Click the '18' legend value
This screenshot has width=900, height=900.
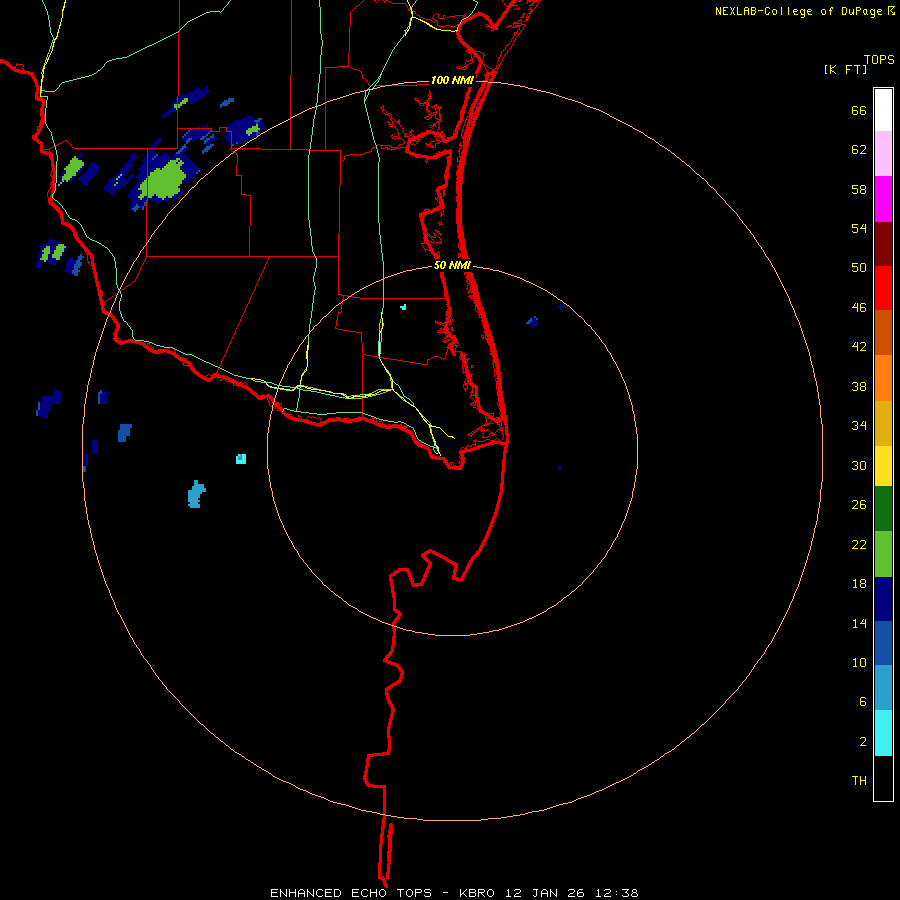click(859, 584)
